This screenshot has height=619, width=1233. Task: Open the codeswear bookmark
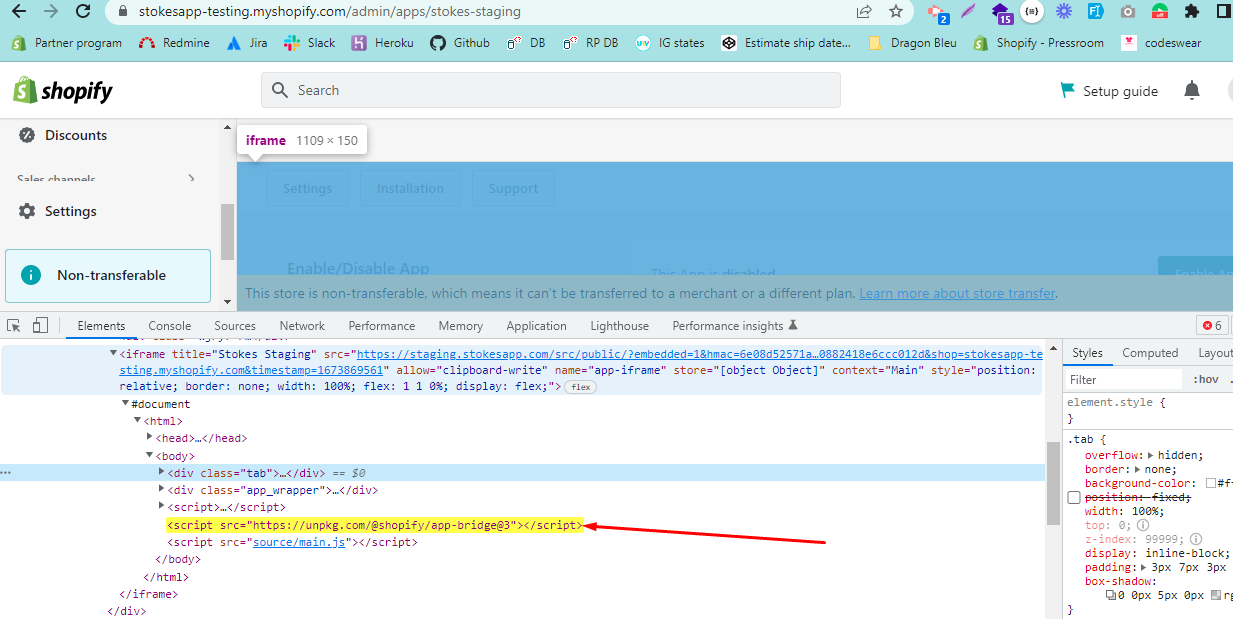coord(1161,43)
